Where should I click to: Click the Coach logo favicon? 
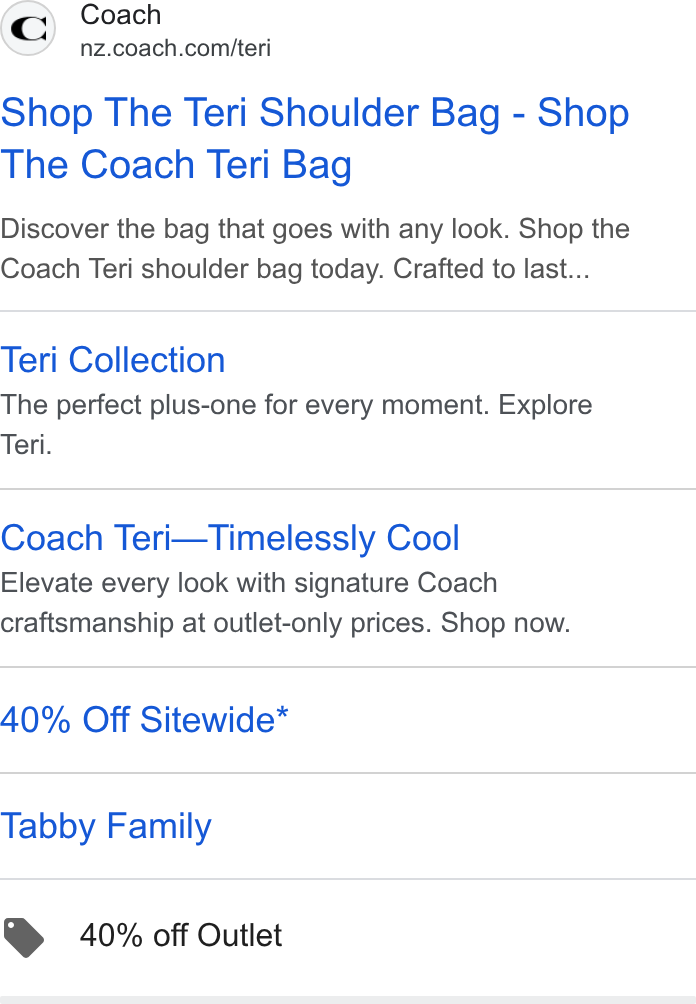click(x=28, y=28)
